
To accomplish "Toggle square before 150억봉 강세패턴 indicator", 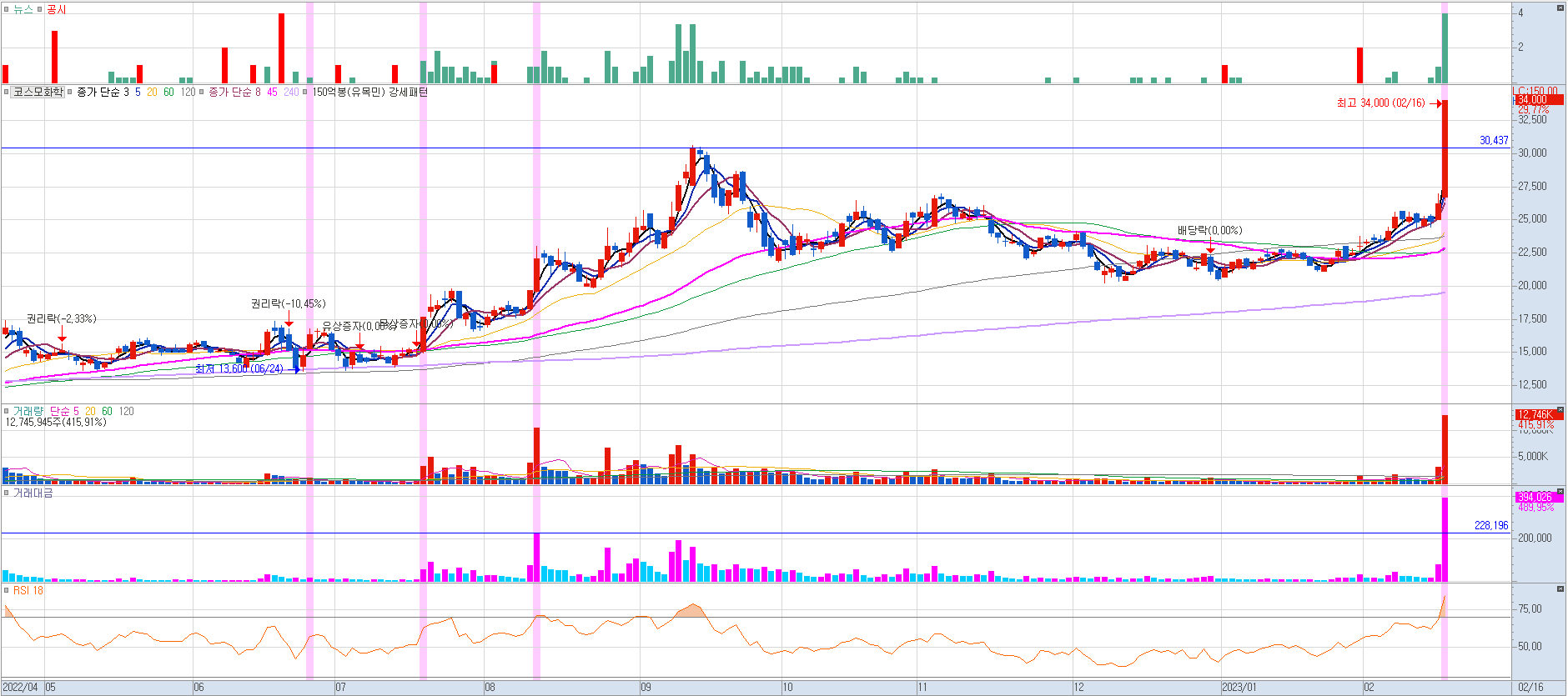I will [305, 92].
